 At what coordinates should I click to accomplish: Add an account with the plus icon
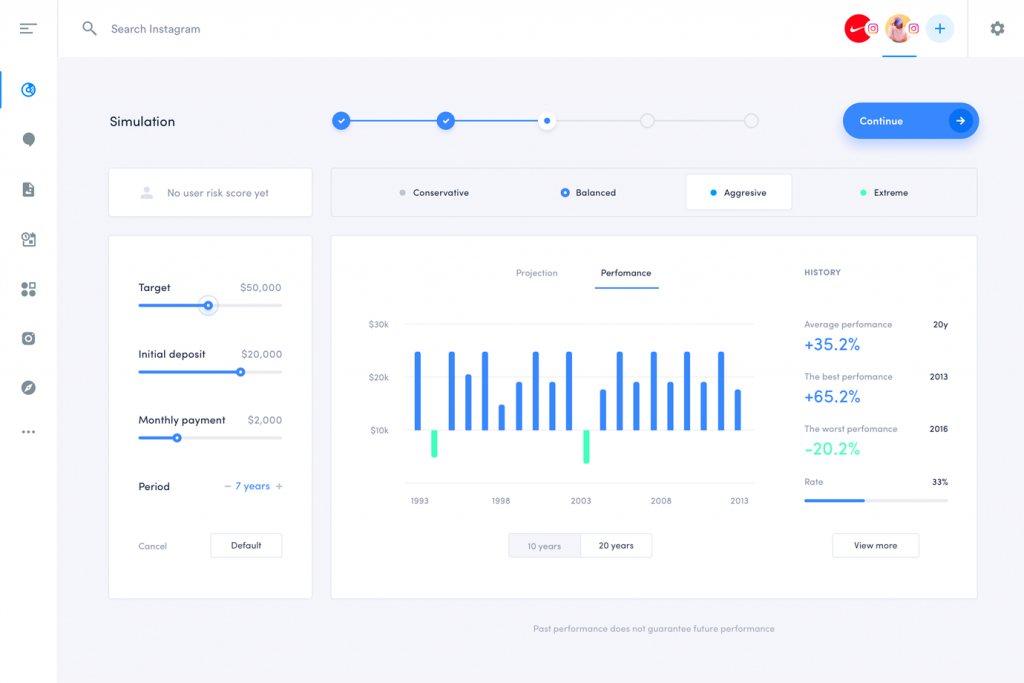(940, 29)
